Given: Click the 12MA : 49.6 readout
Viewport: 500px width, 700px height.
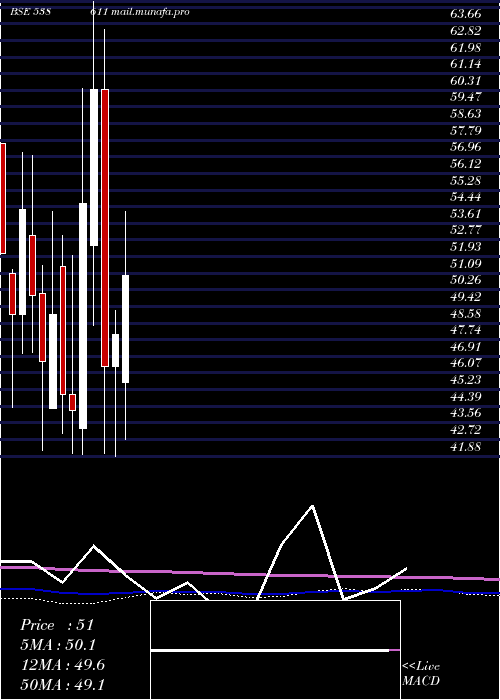Looking at the screenshot, I should (x=63, y=665).
